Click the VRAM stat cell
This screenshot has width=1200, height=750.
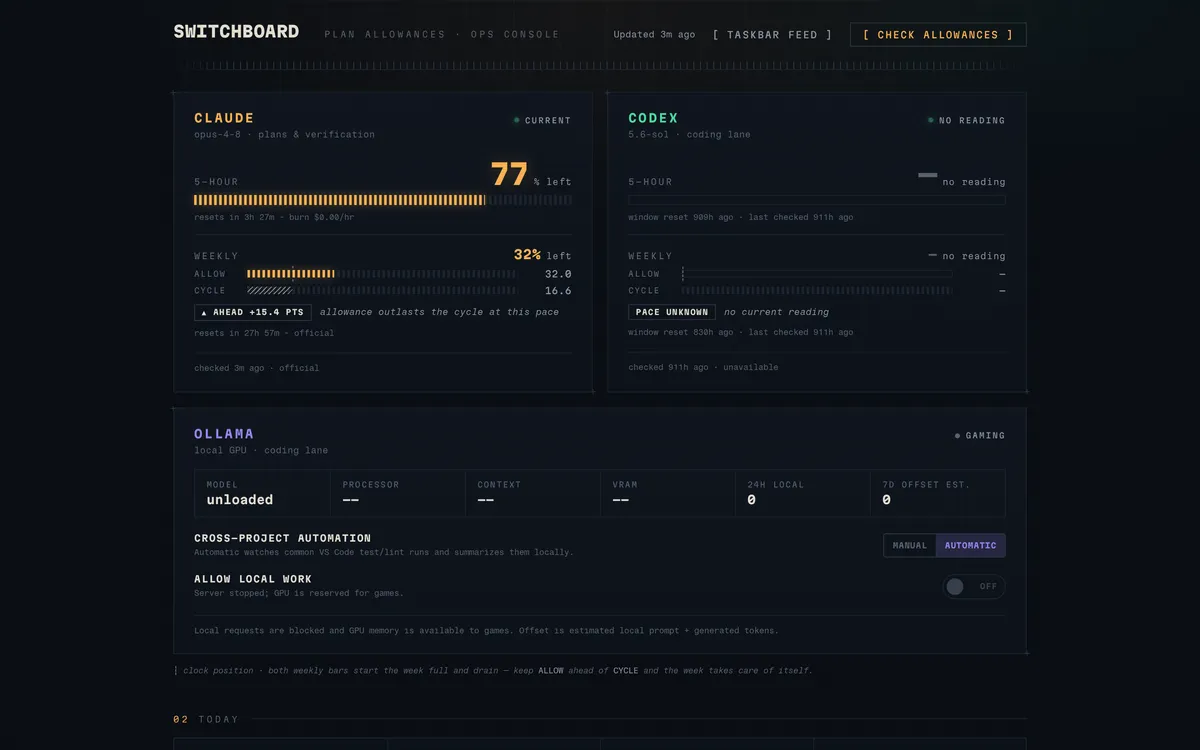(667, 493)
